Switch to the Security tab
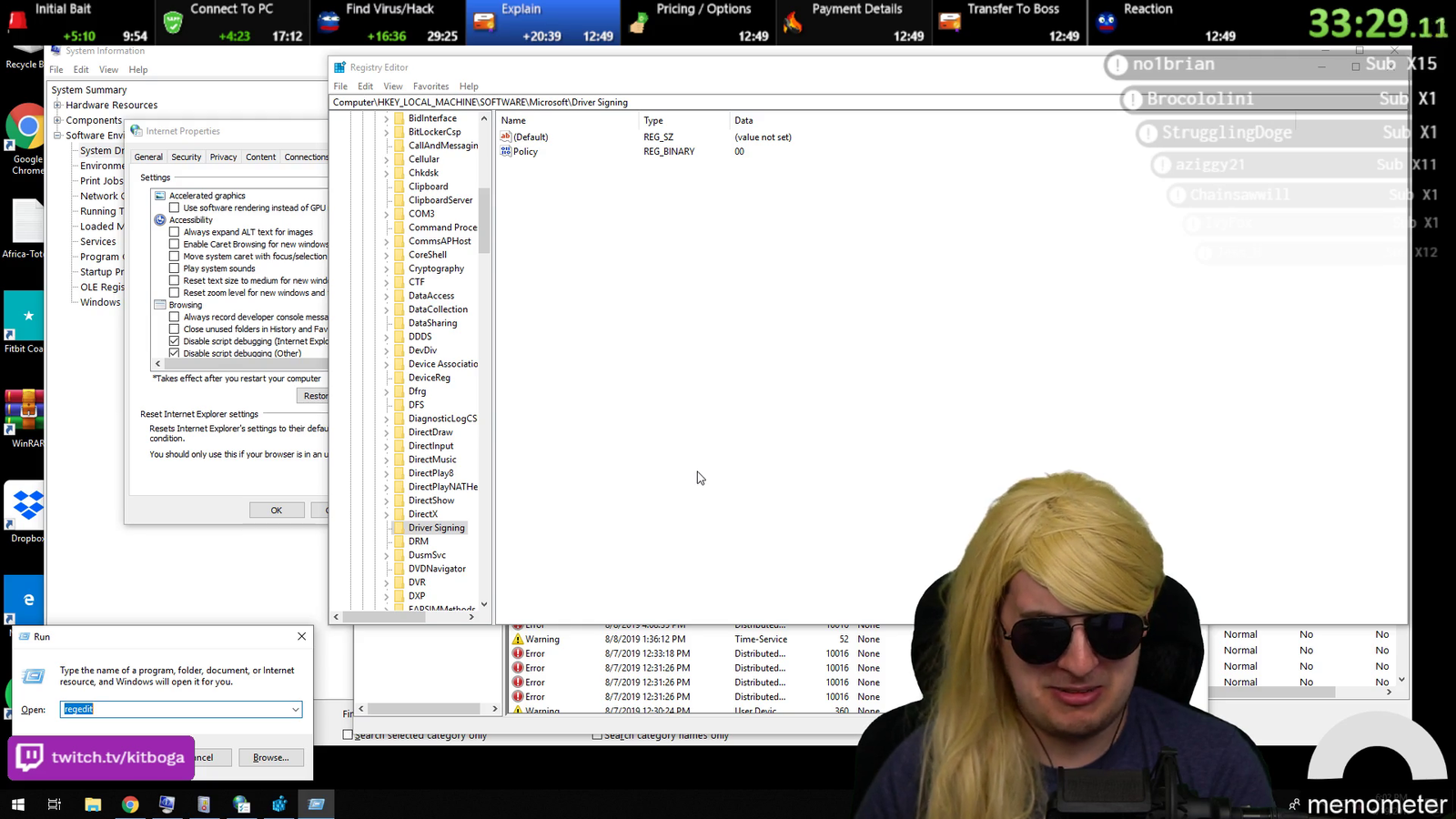 [186, 157]
